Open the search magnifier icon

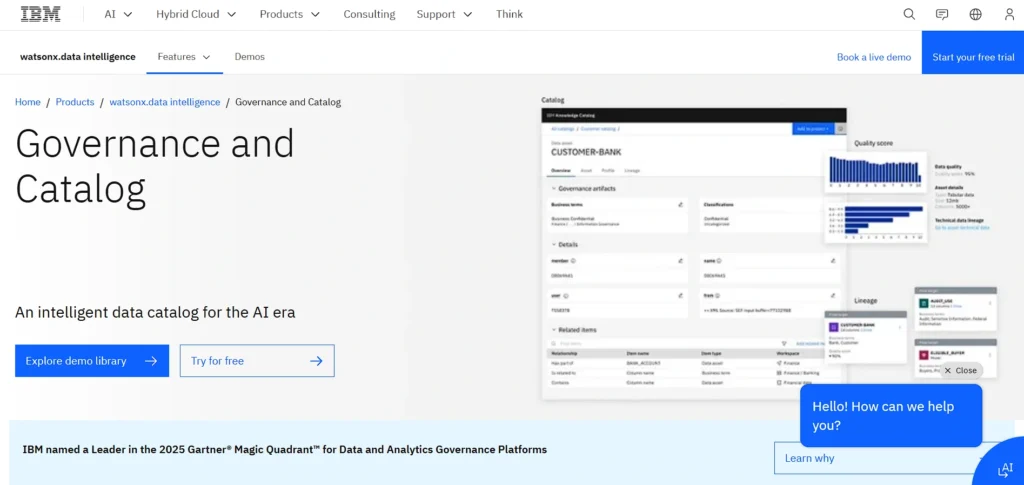coord(909,14)
